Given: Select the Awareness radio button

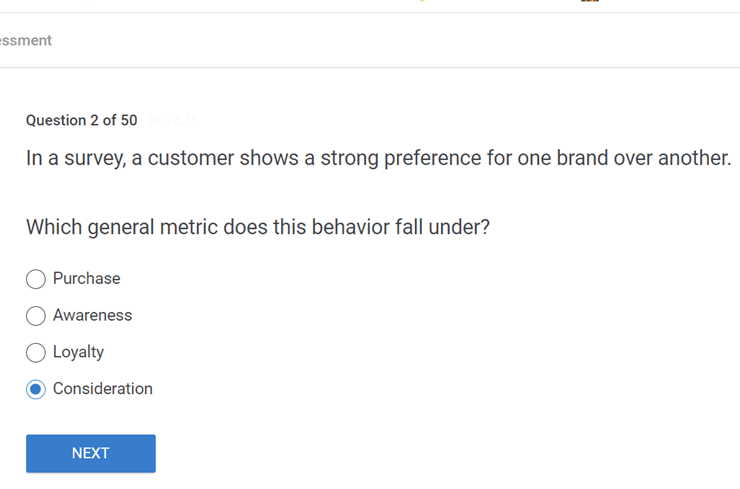Looking at the screenshot, I should pyautogui.click(x=36, y=316).
